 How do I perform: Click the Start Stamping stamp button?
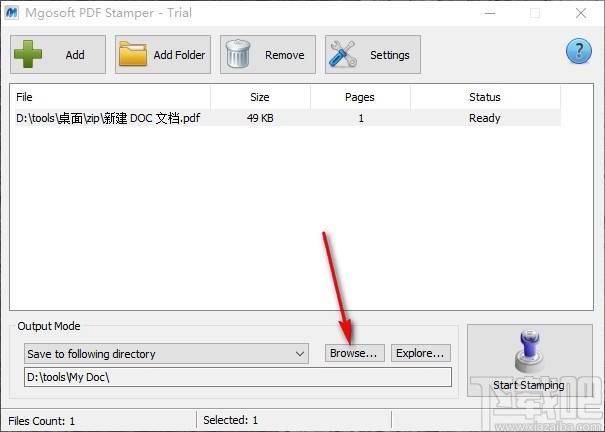(530, 360)
